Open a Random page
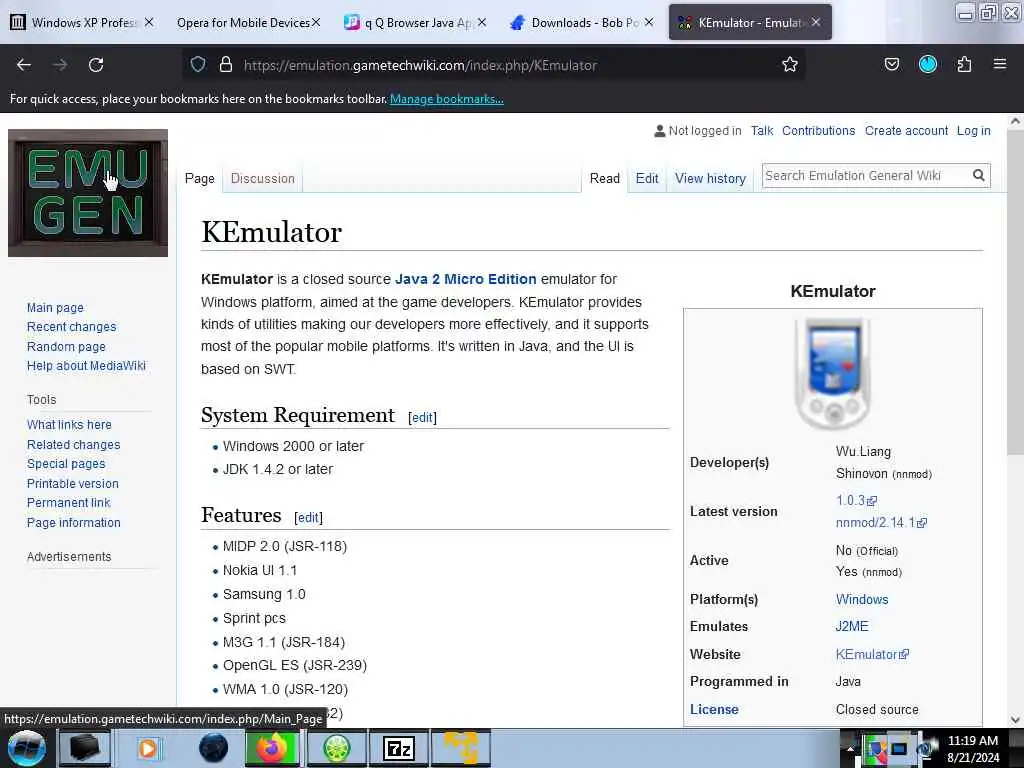The image size is (1024, 768). point(66,346)
